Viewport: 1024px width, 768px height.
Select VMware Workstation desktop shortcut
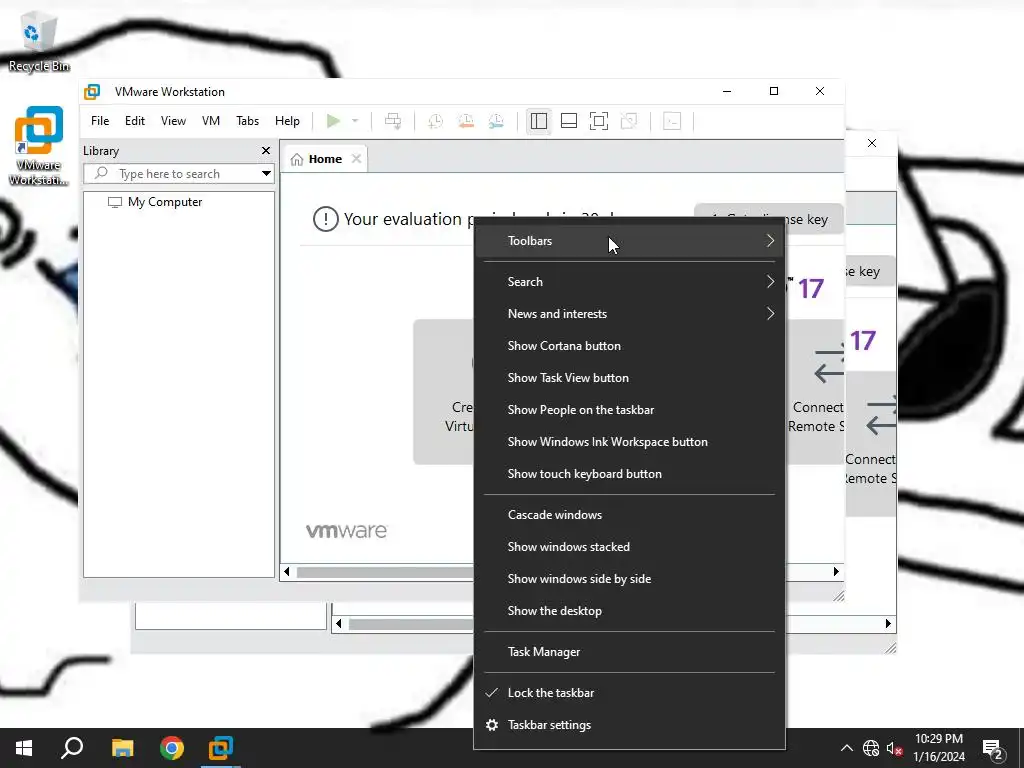(x=39, y=146)
